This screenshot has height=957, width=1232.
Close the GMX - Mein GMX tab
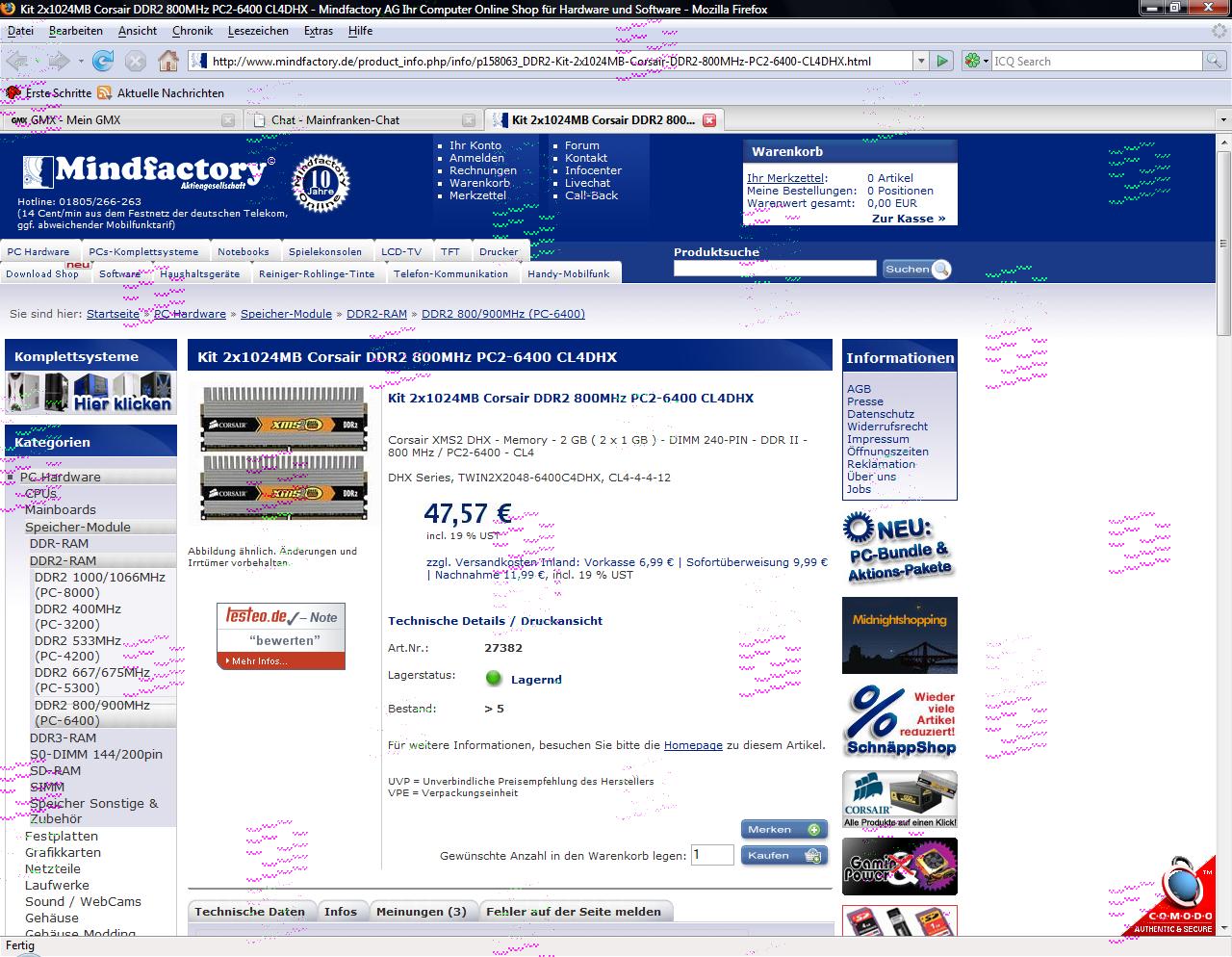click(228, 120)
